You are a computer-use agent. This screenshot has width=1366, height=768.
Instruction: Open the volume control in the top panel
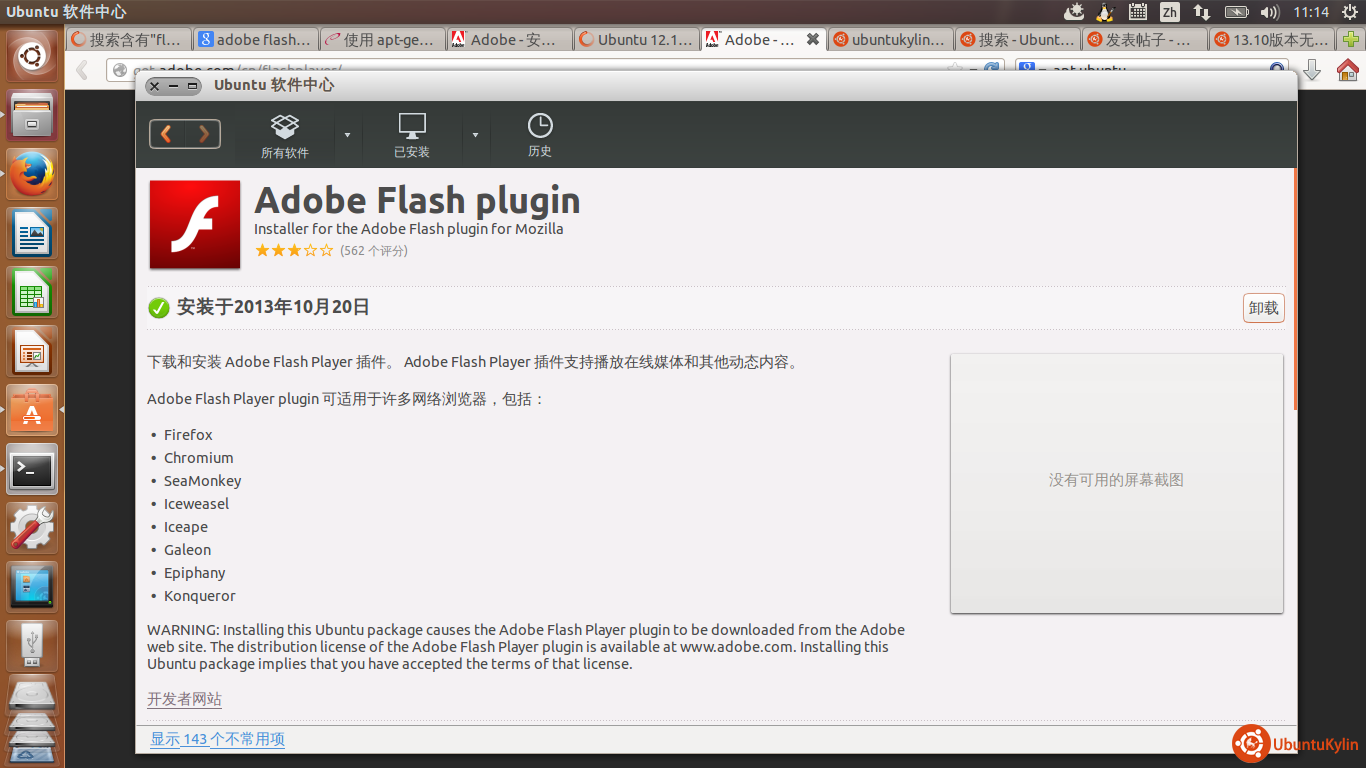coord(1270,12)
